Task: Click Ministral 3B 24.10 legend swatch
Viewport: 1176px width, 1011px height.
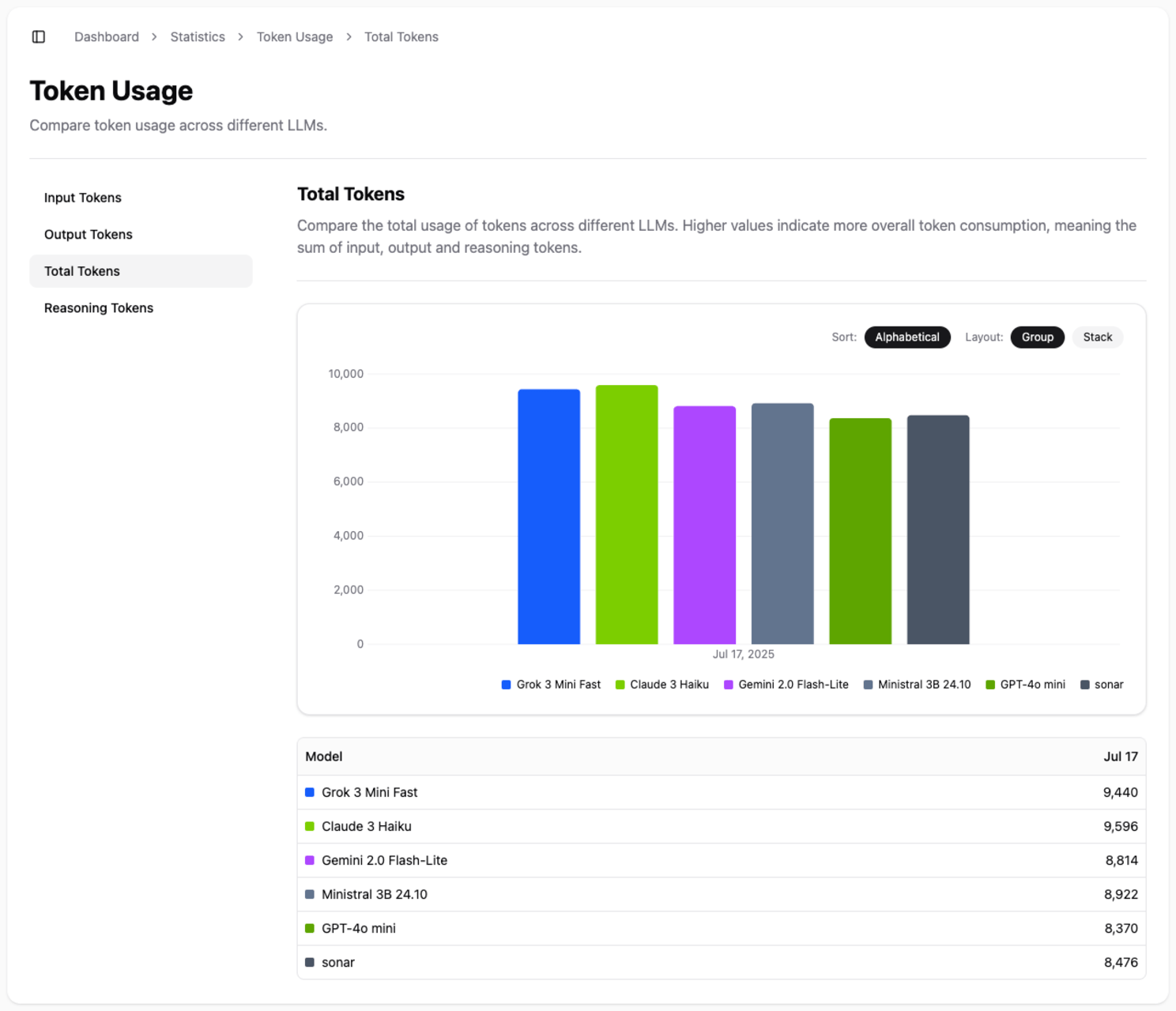Action: pyautogui.click(x=869, y=685)
